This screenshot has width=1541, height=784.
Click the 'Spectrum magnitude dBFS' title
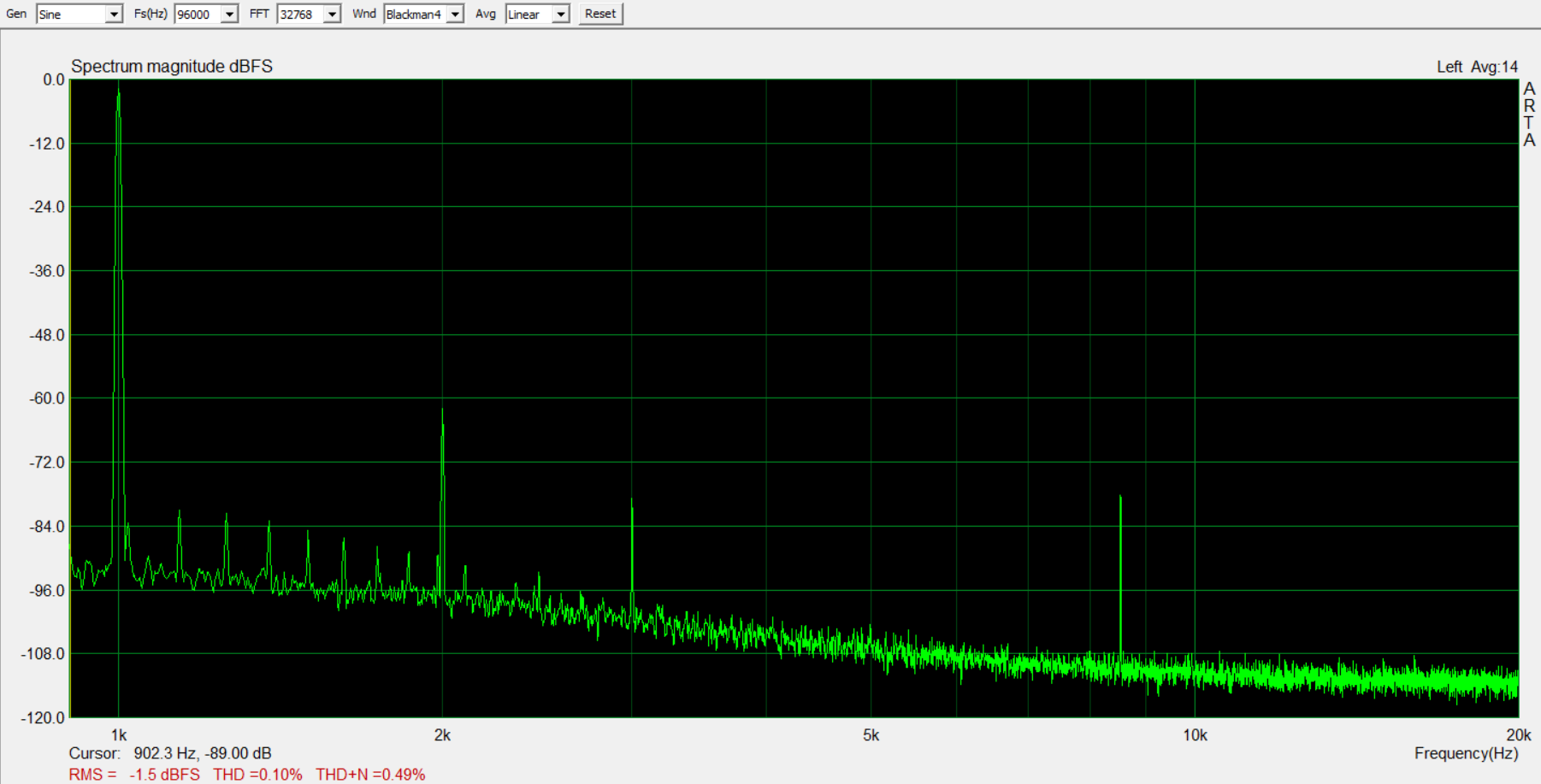coord(172,66)
